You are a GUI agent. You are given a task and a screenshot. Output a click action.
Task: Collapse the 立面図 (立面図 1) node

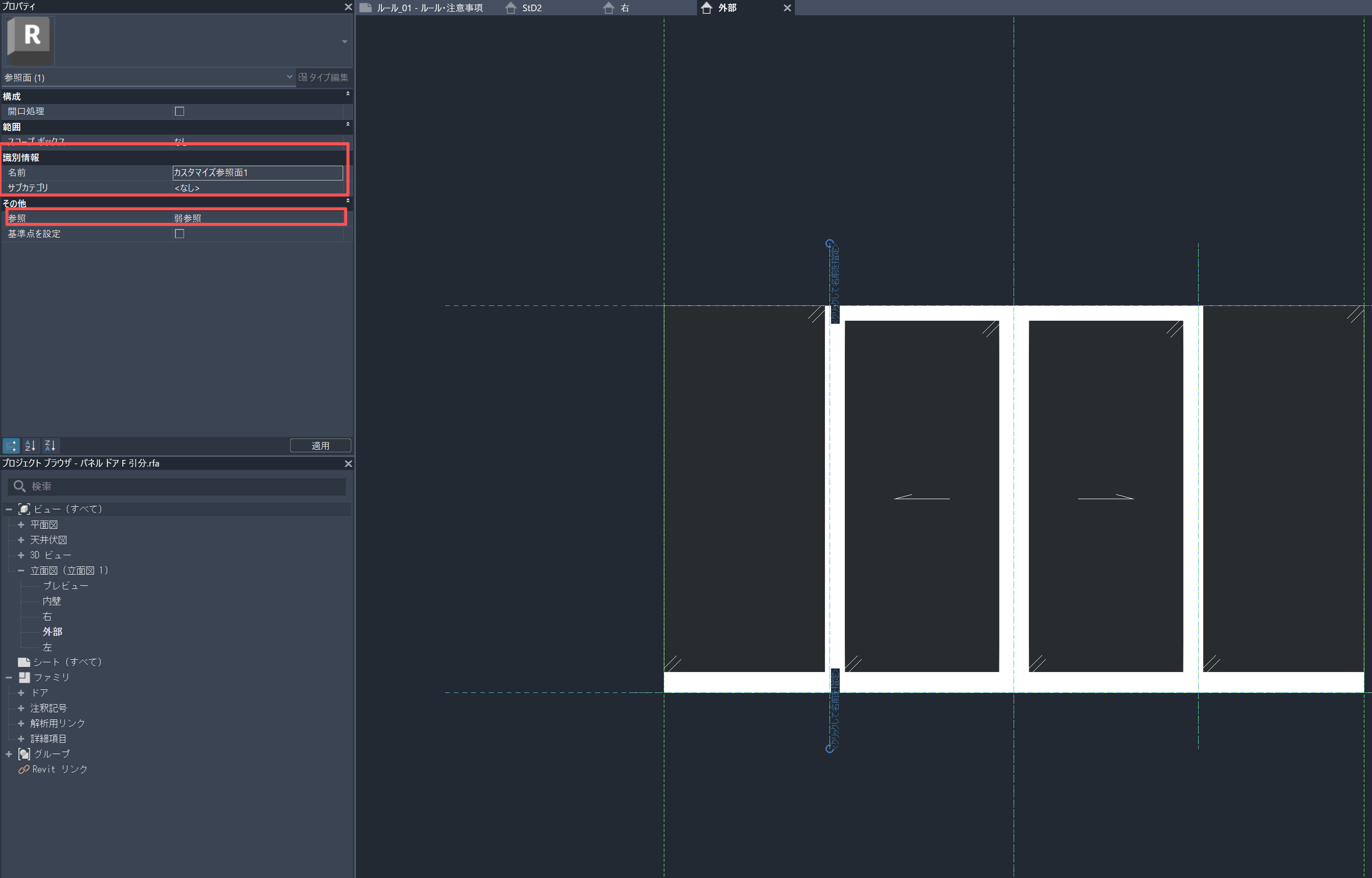(x=21, y=570)
